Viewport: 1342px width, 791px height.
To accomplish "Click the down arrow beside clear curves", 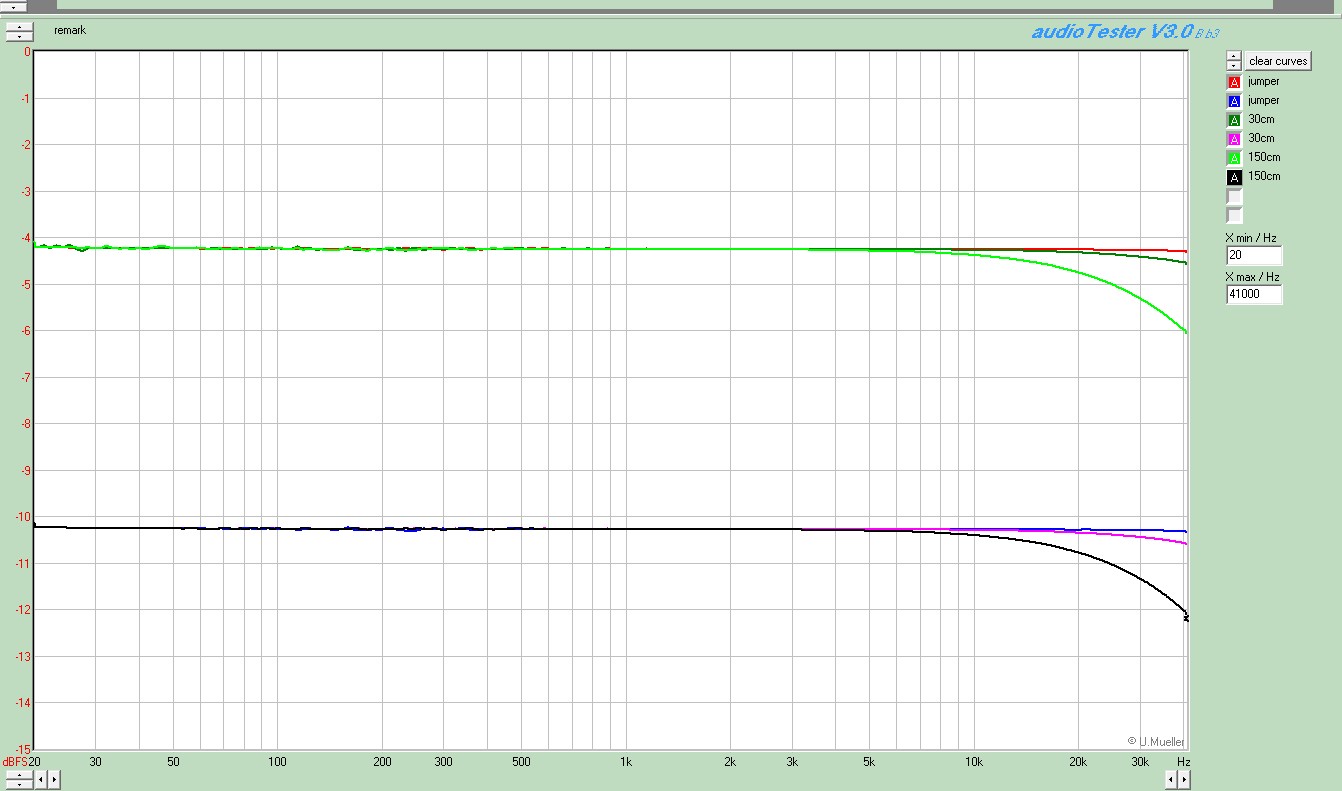I will (x=1234, y=65).
